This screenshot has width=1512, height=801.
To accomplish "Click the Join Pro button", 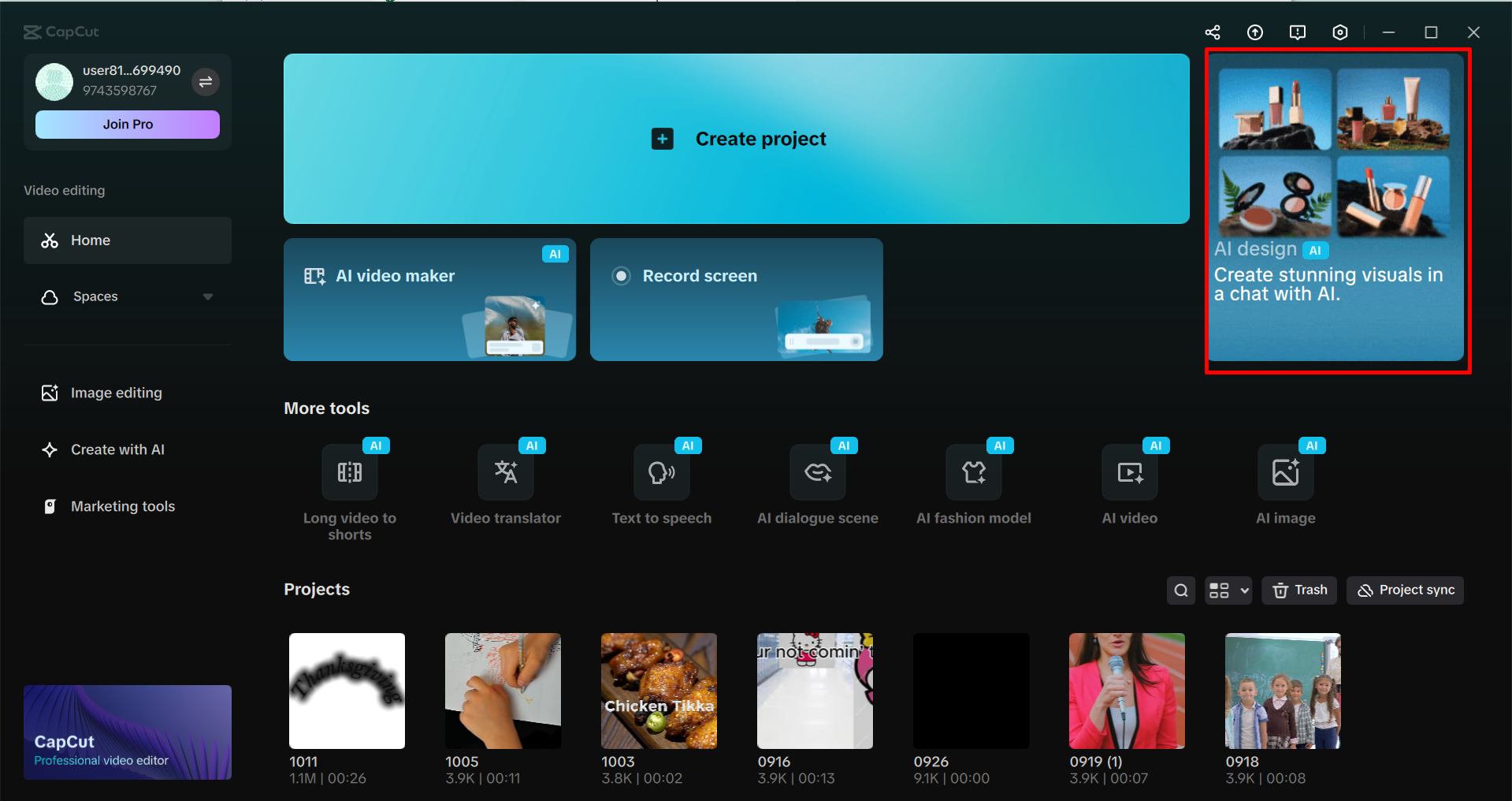I will 127,124.
